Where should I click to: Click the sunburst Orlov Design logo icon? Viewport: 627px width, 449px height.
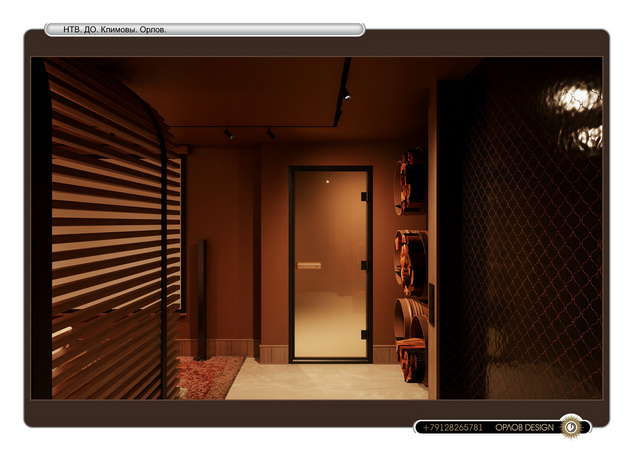pos(571,427)
